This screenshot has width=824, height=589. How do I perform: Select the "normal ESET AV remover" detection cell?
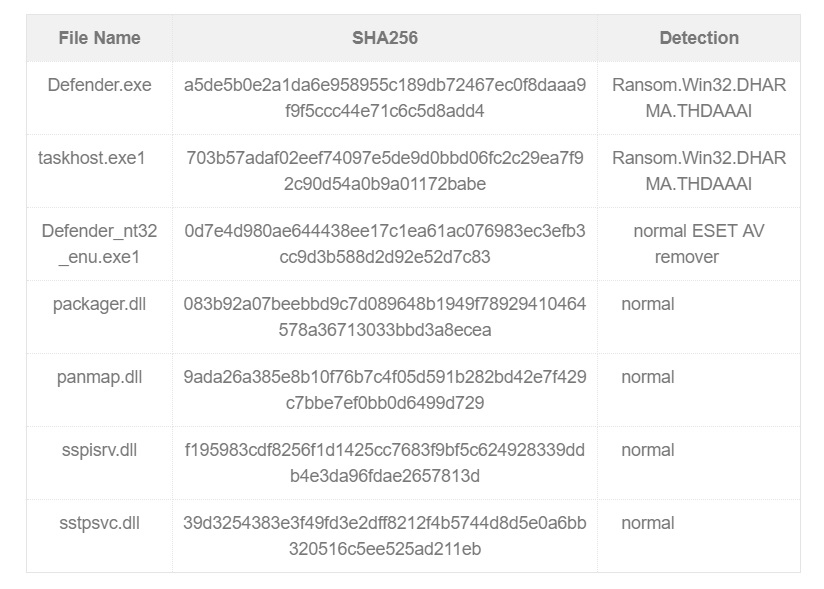686,244
